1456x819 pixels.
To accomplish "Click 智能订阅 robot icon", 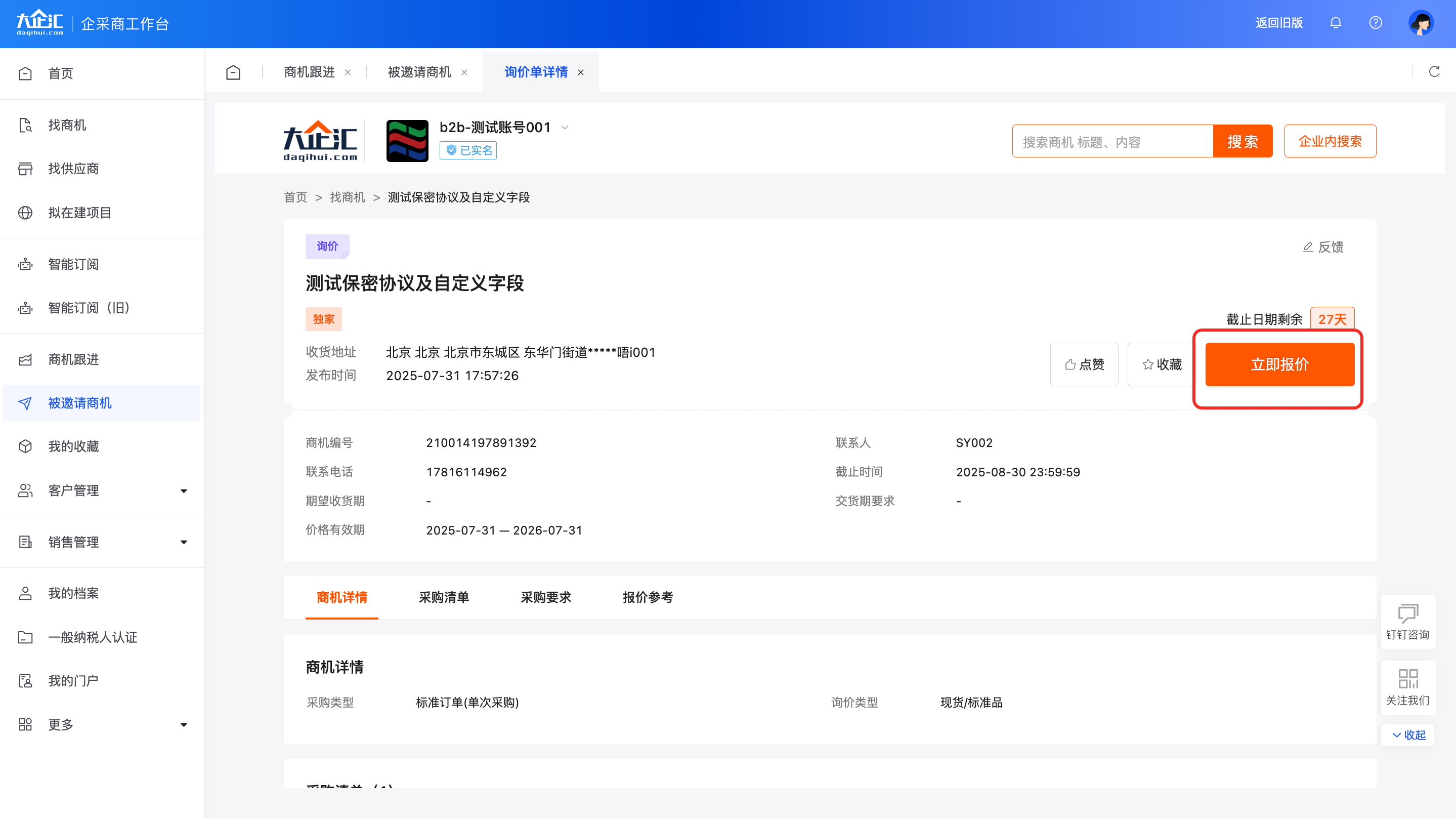I will click(x=25, y=264).
